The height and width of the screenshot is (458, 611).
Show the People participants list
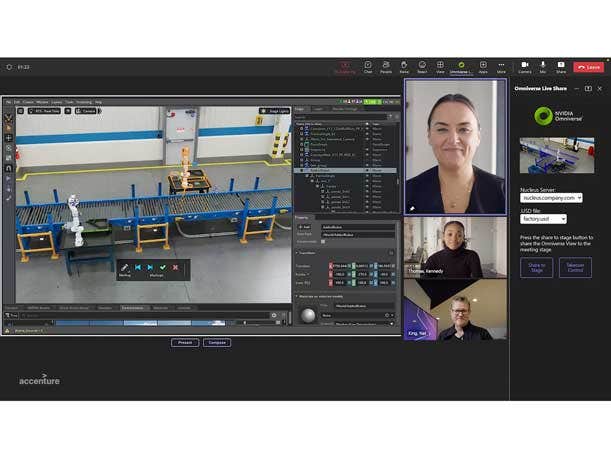386,66
